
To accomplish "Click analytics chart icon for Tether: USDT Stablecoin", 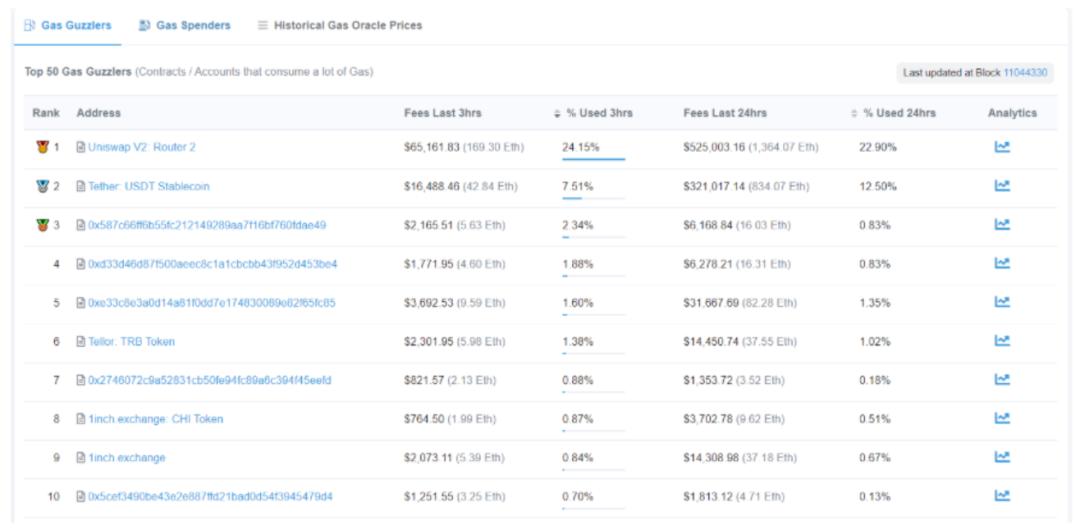I will [x=1001, y=186].
